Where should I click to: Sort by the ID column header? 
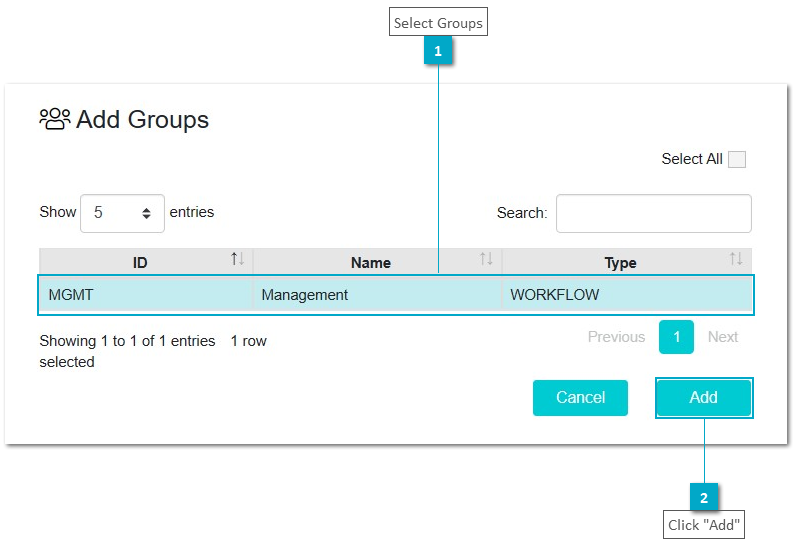click(146, 263)
